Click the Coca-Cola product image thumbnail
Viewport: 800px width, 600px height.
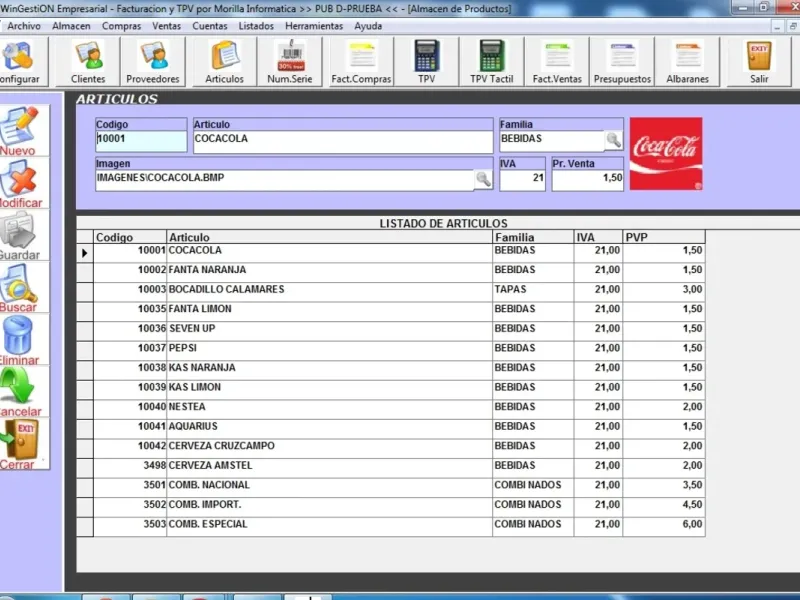(x=665, y=154)
